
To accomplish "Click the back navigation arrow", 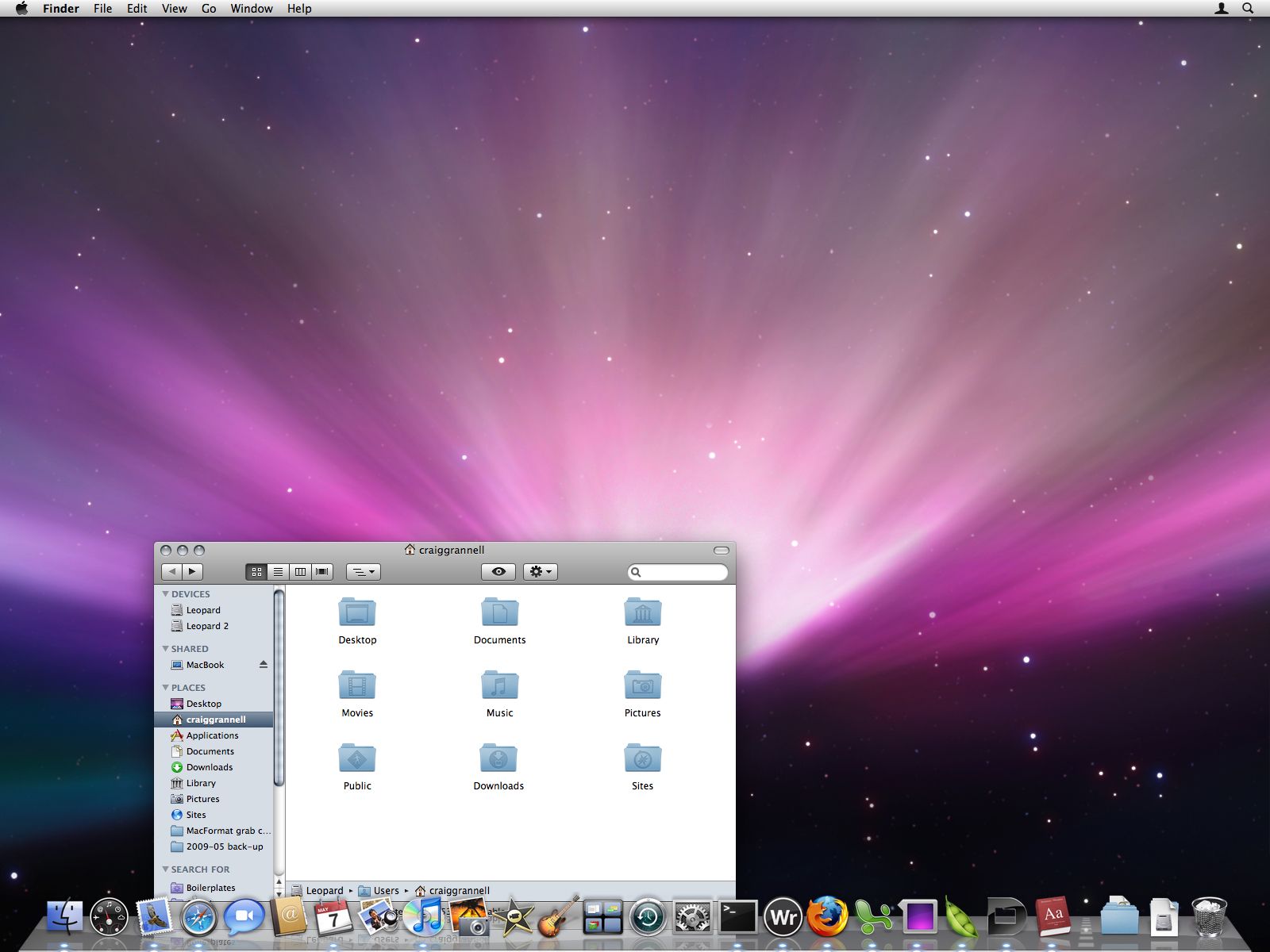I will click(x=172, y=571).
